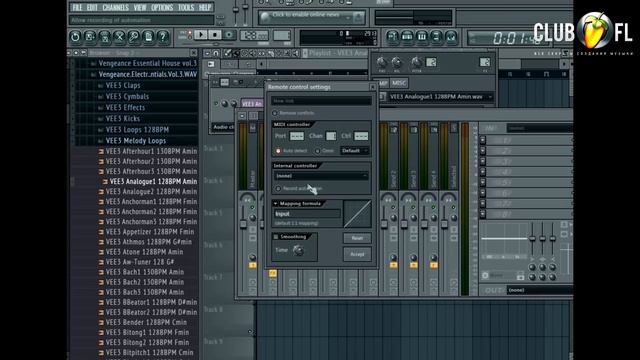Select VEE3 BBeator1 128BPM D#min sample

151,302
